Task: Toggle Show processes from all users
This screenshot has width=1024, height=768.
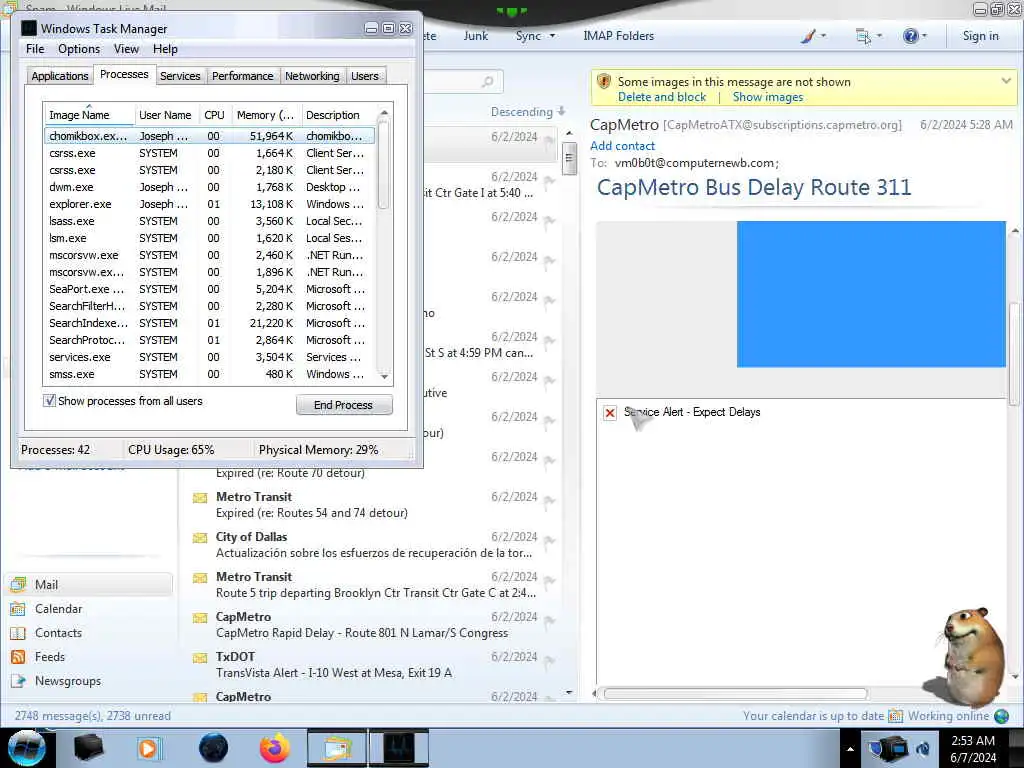Action: (50, 400)
